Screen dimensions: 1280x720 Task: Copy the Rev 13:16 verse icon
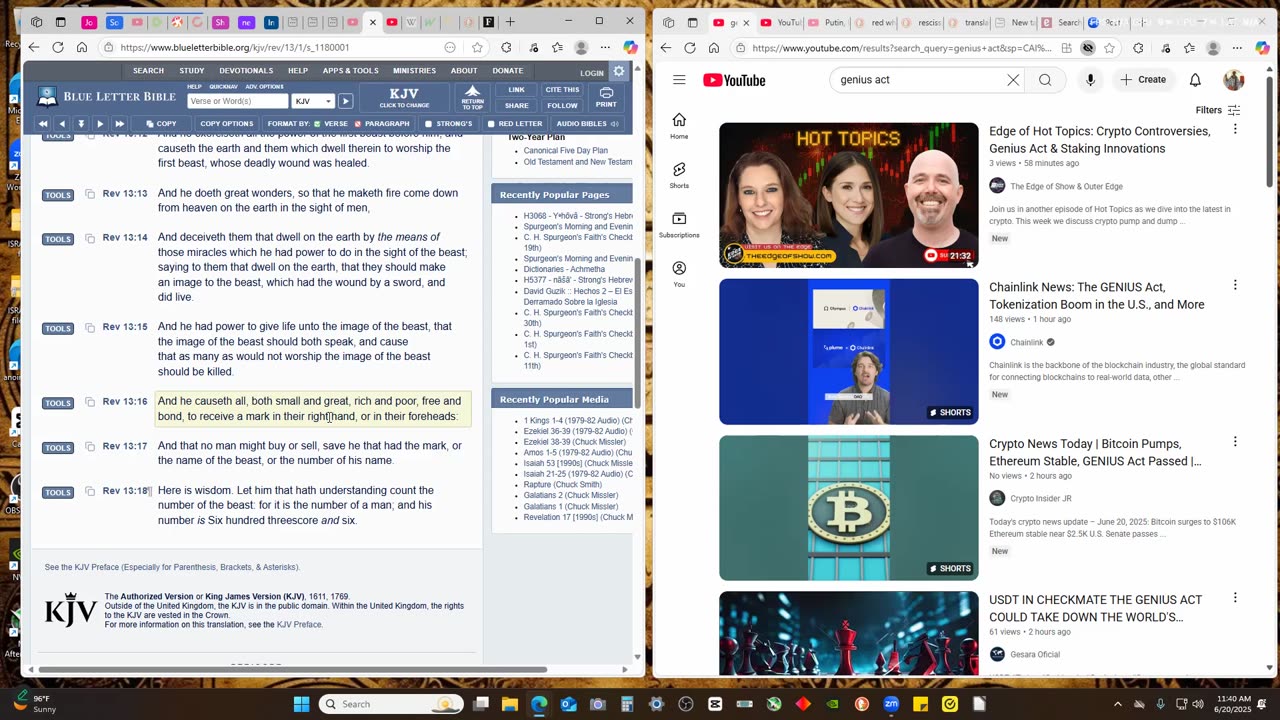click(x=90, y=402)
